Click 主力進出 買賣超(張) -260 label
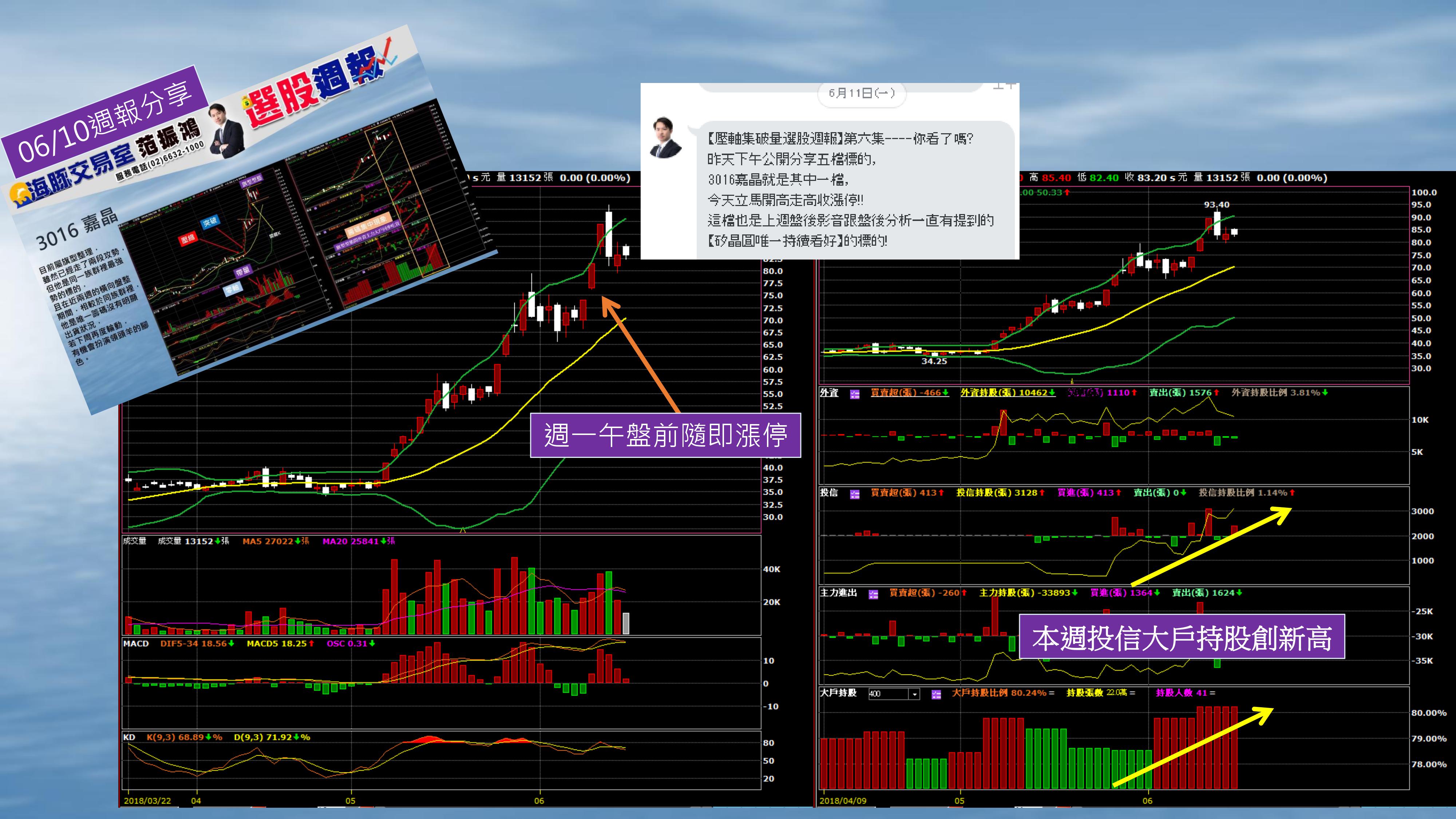This screenshot has height=819, width=1456. click(x=928, y=593)
